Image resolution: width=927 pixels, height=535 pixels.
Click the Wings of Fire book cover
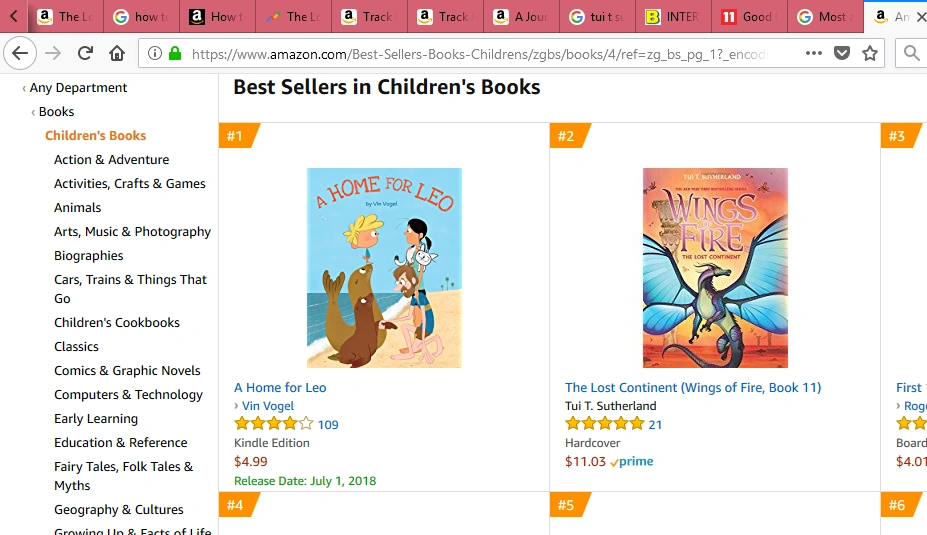pyautogui.click(x=715, y=268)
